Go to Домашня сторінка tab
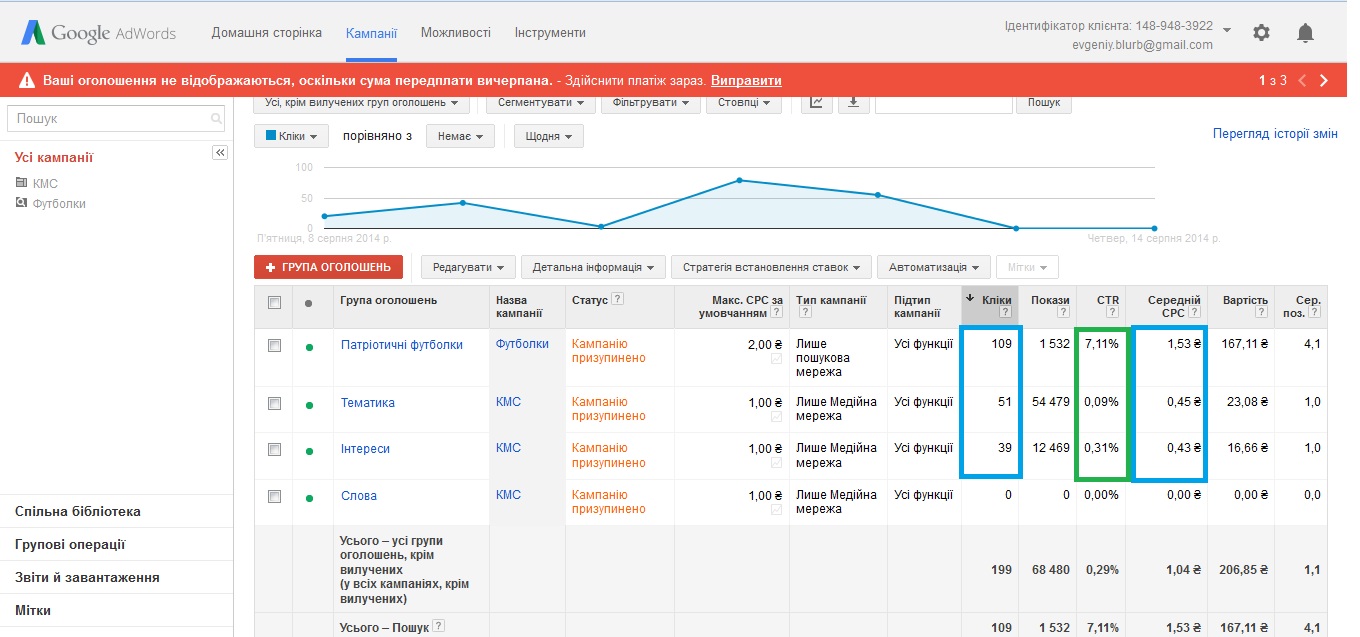The width and height of the screenshot is (1360, 637). 267,33
